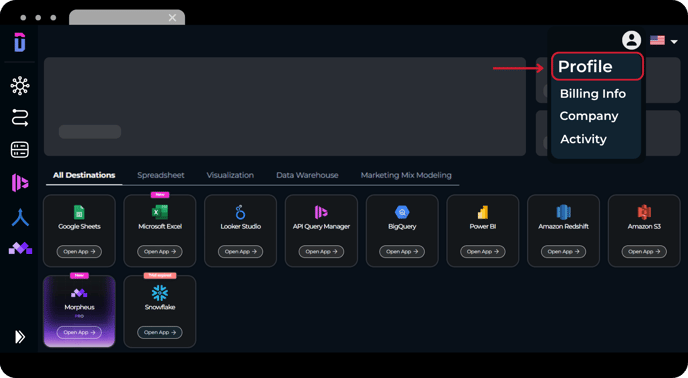Viewport: 688px width, 378px height.
Task: Expand the sidebar with double chevron
Action: coord(20,337)
